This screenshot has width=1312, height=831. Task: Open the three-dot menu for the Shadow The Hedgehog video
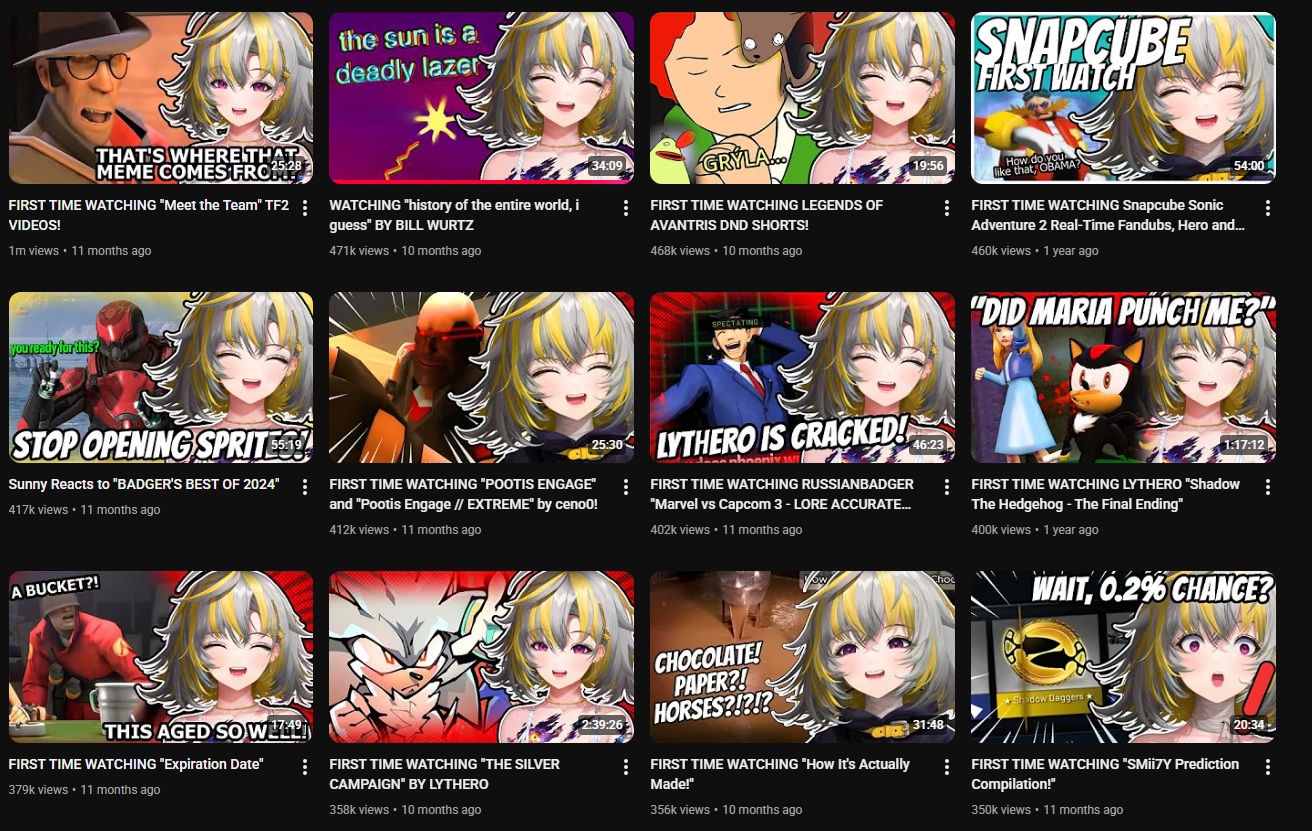[x=1268, y=487]
